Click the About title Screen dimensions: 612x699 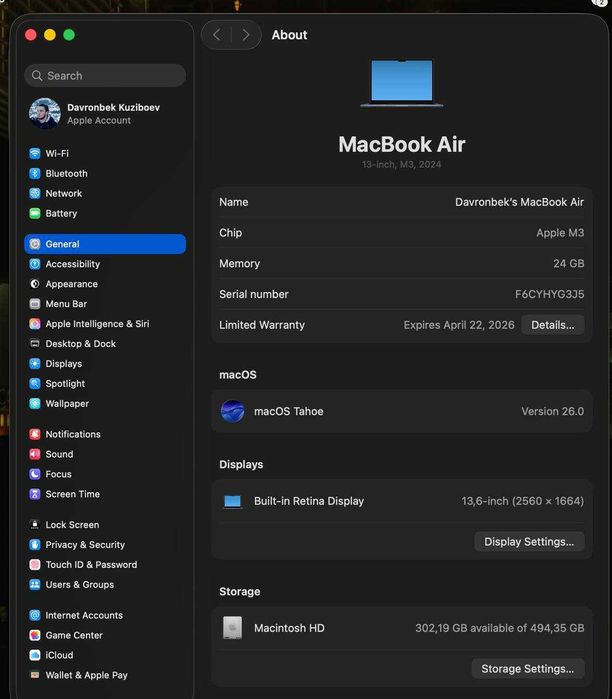point(290,35)
